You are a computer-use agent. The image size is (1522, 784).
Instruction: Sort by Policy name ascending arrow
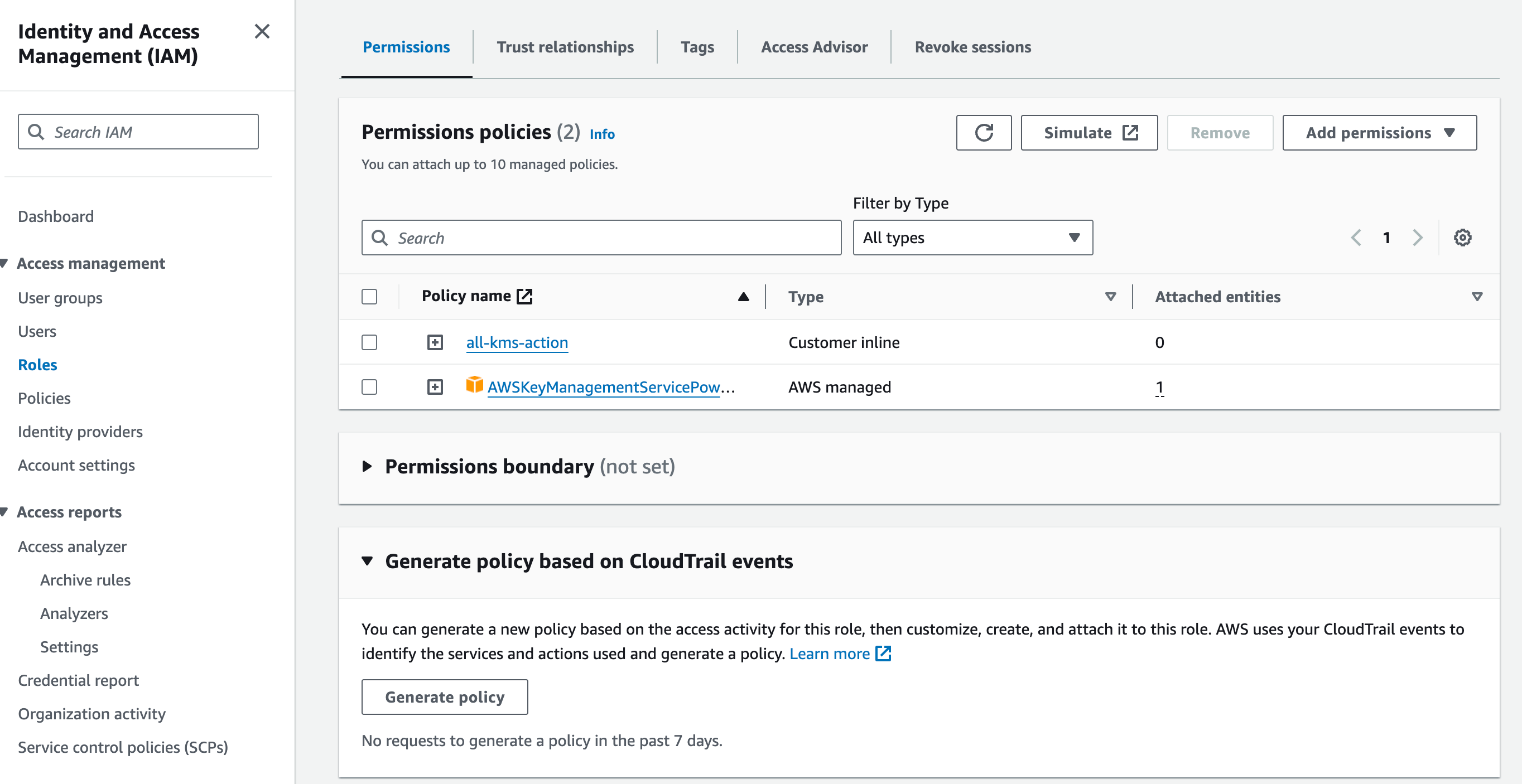743,296
